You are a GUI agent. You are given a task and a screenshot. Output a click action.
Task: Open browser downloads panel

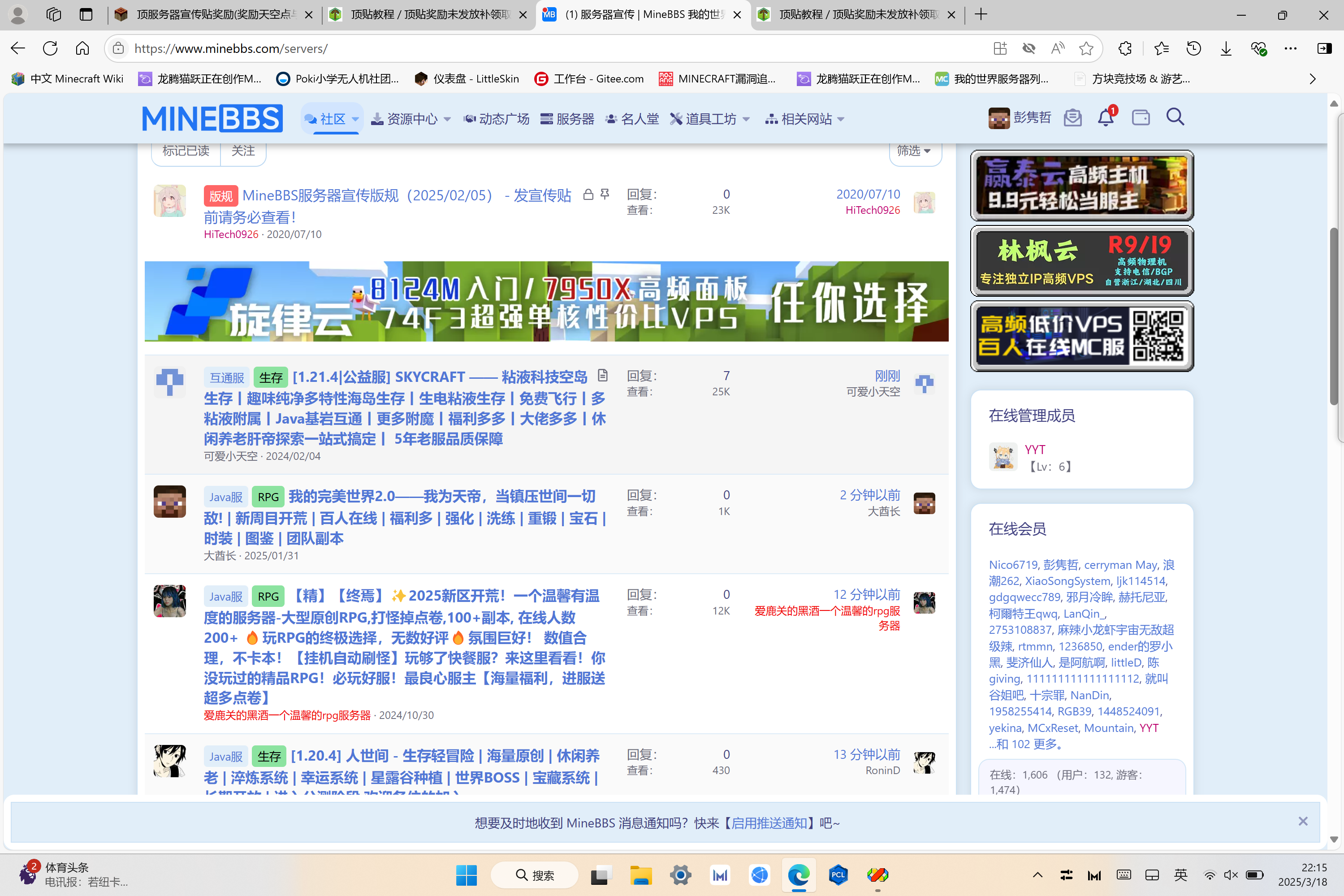click(1226, 48)
